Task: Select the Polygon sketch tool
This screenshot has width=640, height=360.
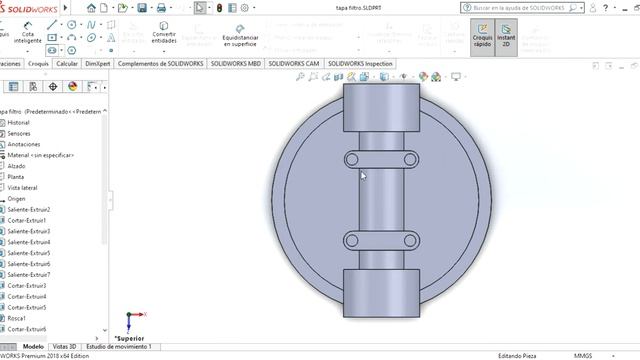Action: (71, 50)
